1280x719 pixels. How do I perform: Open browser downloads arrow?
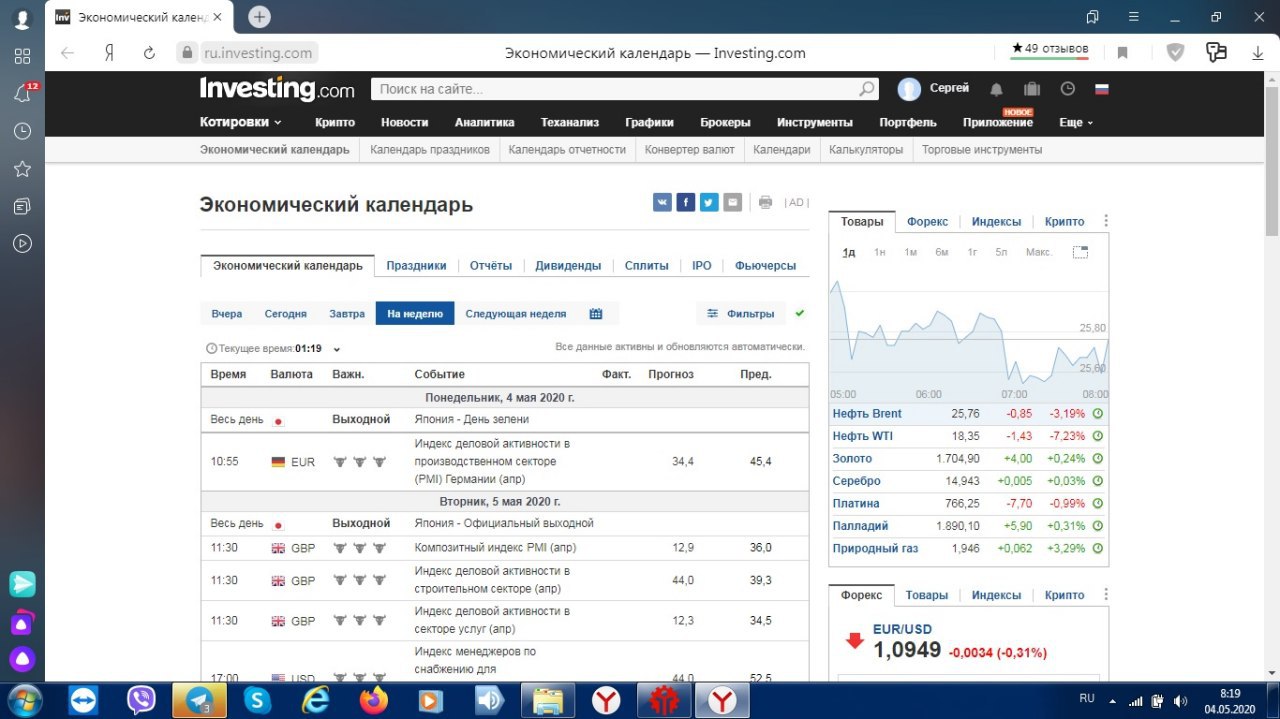(1257, 53)
